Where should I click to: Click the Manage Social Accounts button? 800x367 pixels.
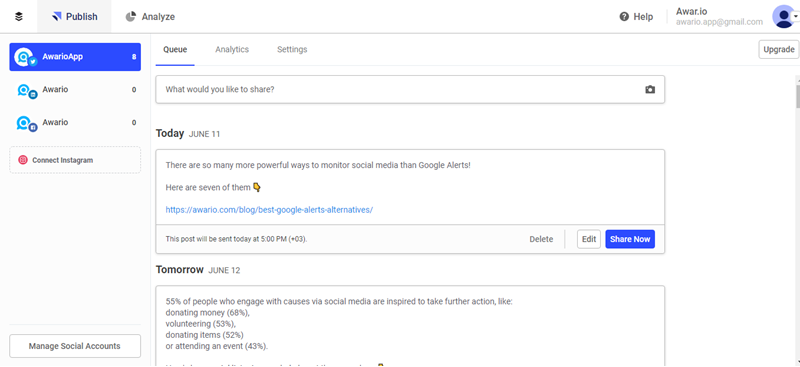[75, 346]
